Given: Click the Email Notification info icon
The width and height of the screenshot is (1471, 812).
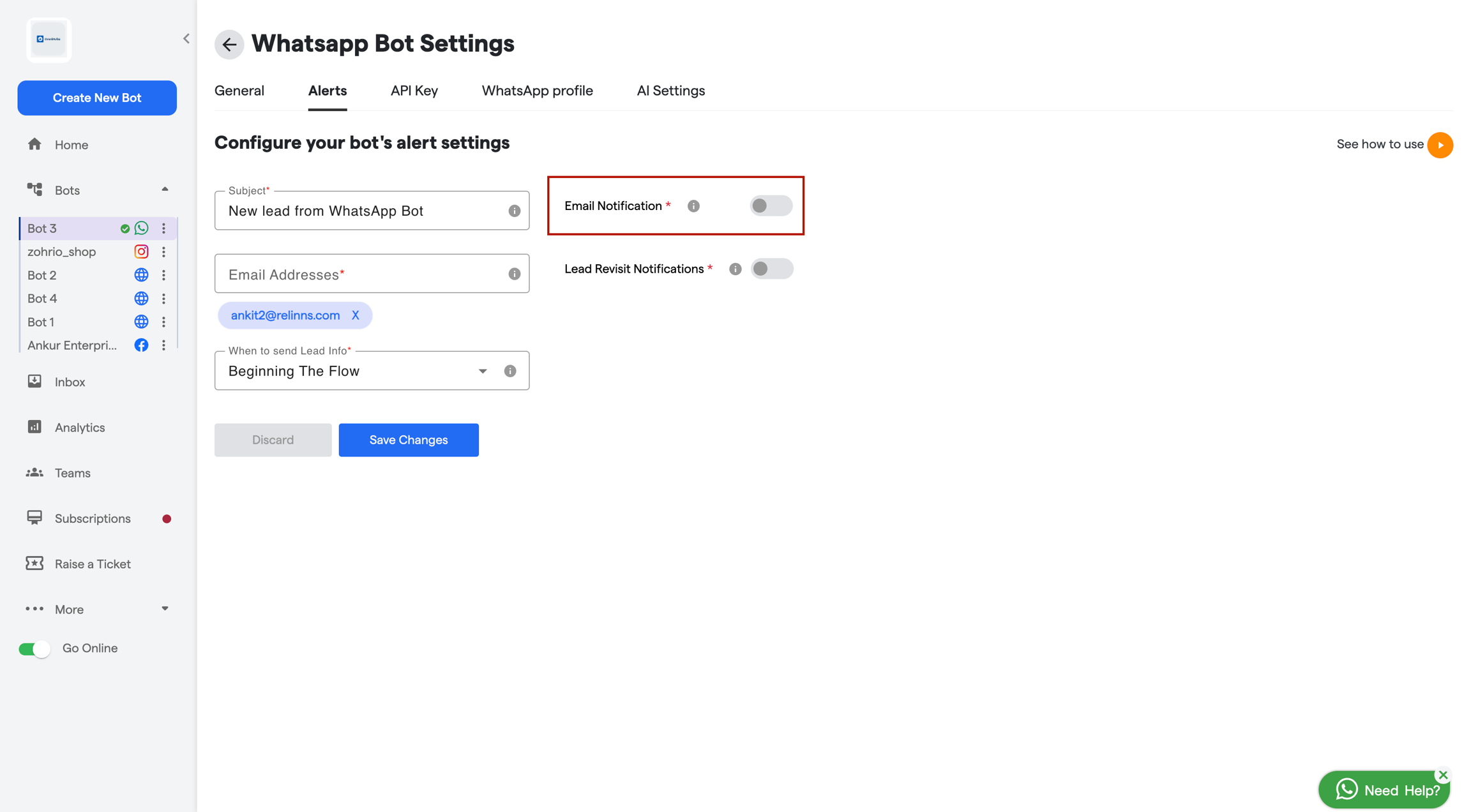Looking at the screenshot, I should pyautogui.click(x=693, y=206).
